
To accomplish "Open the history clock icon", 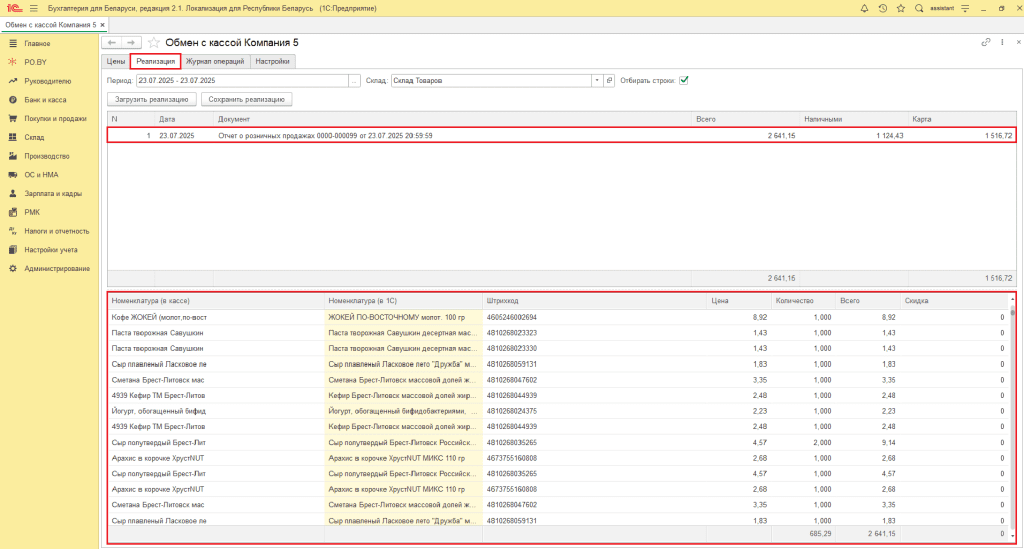I will click(882, 8).
